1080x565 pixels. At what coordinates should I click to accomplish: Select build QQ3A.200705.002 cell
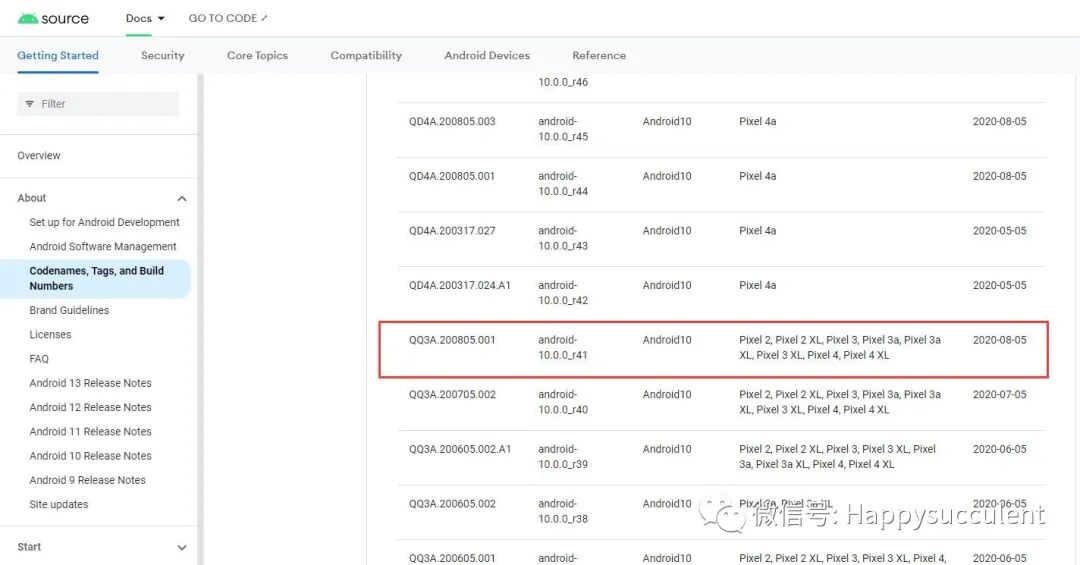(x=452, y=395)
